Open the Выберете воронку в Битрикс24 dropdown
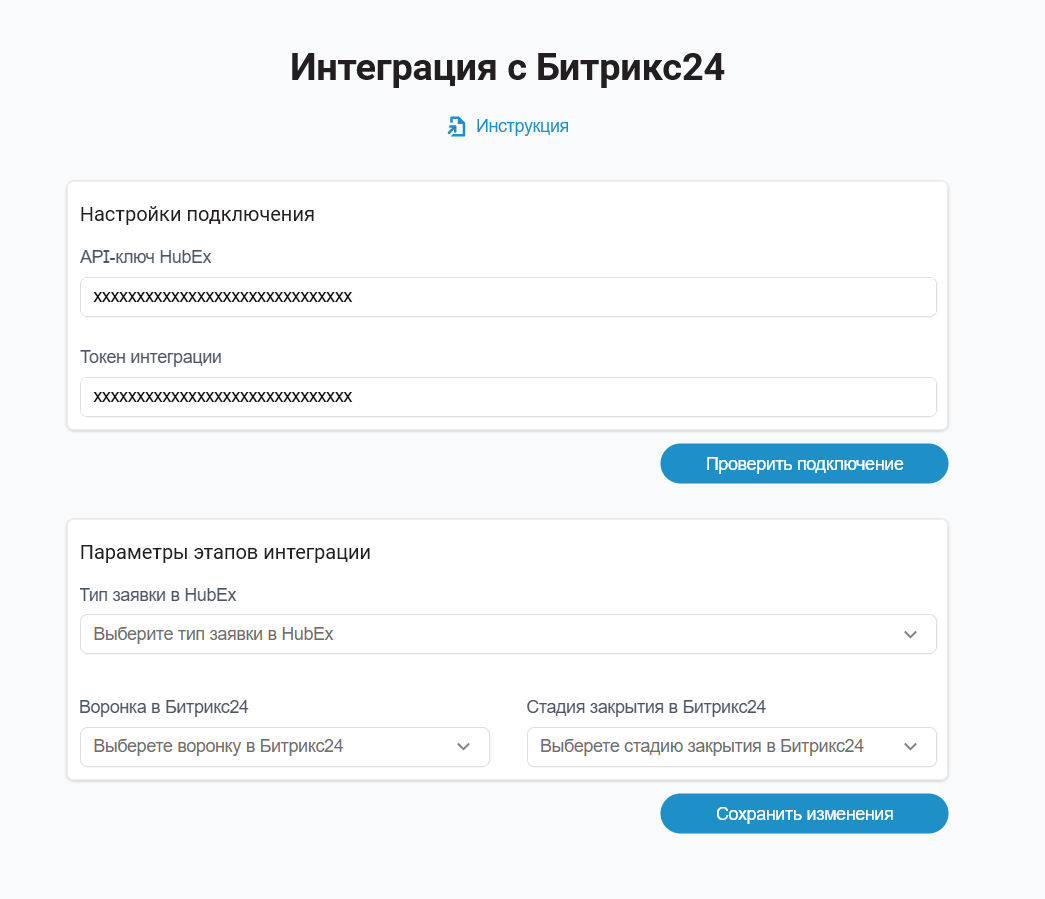The image size is (1045, 899). [285, 746]
